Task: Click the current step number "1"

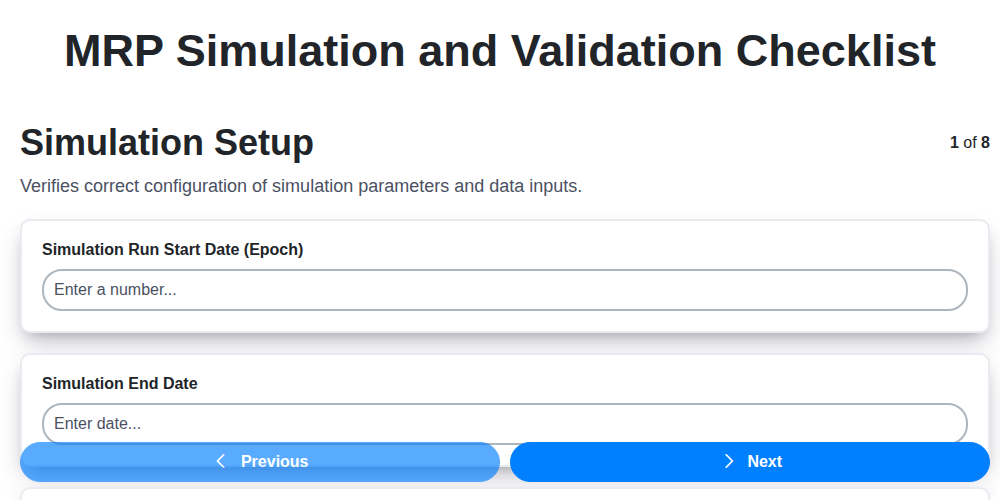Action: (954, 143)
